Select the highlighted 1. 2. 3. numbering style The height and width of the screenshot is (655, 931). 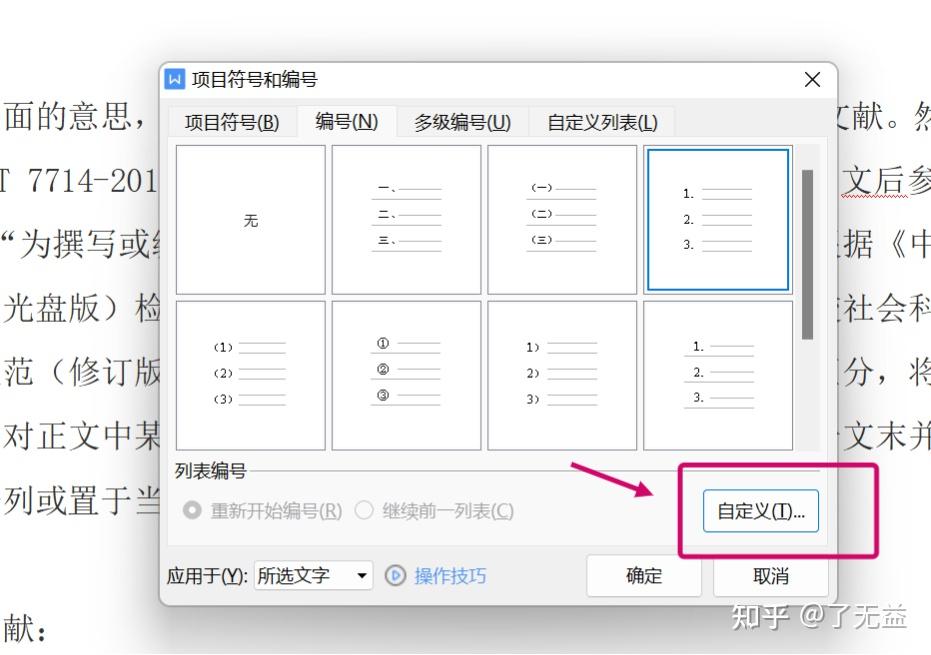coord(718,220)
